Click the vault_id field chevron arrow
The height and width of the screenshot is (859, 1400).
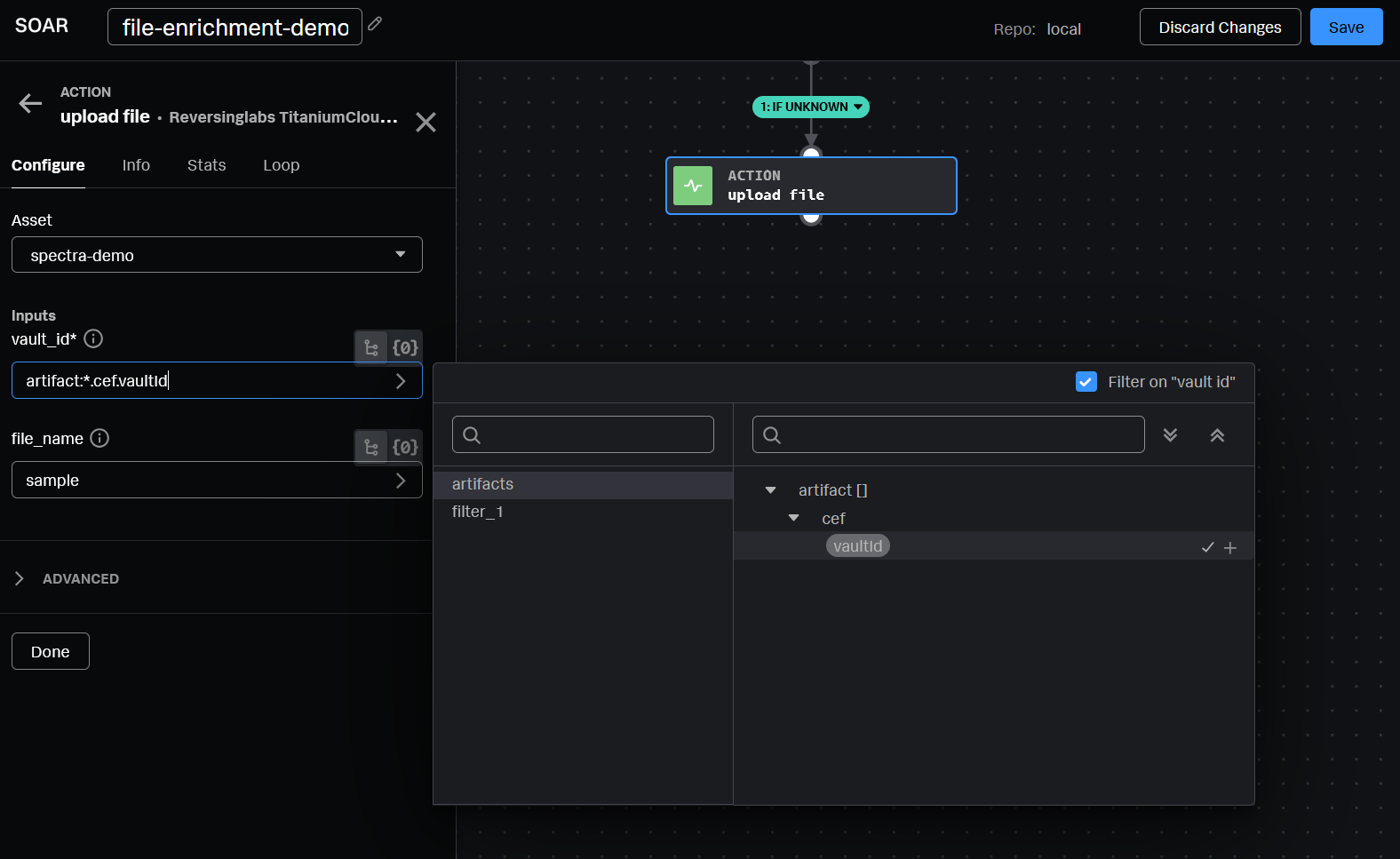click(x=401, y=381)
